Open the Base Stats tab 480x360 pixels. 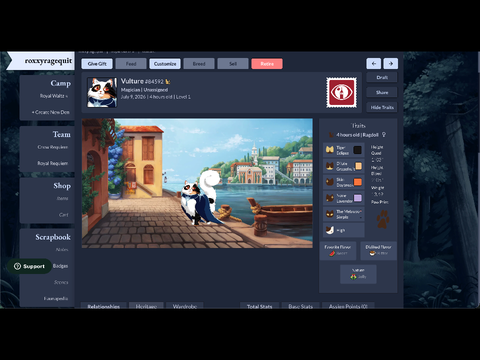pos(300,306)
